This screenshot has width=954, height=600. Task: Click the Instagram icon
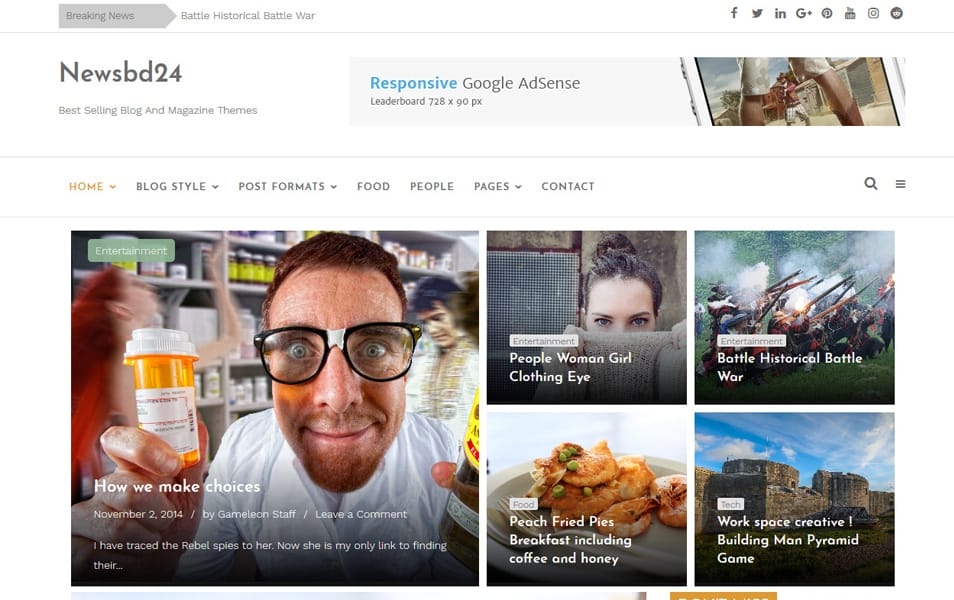[x=873, y=14]
